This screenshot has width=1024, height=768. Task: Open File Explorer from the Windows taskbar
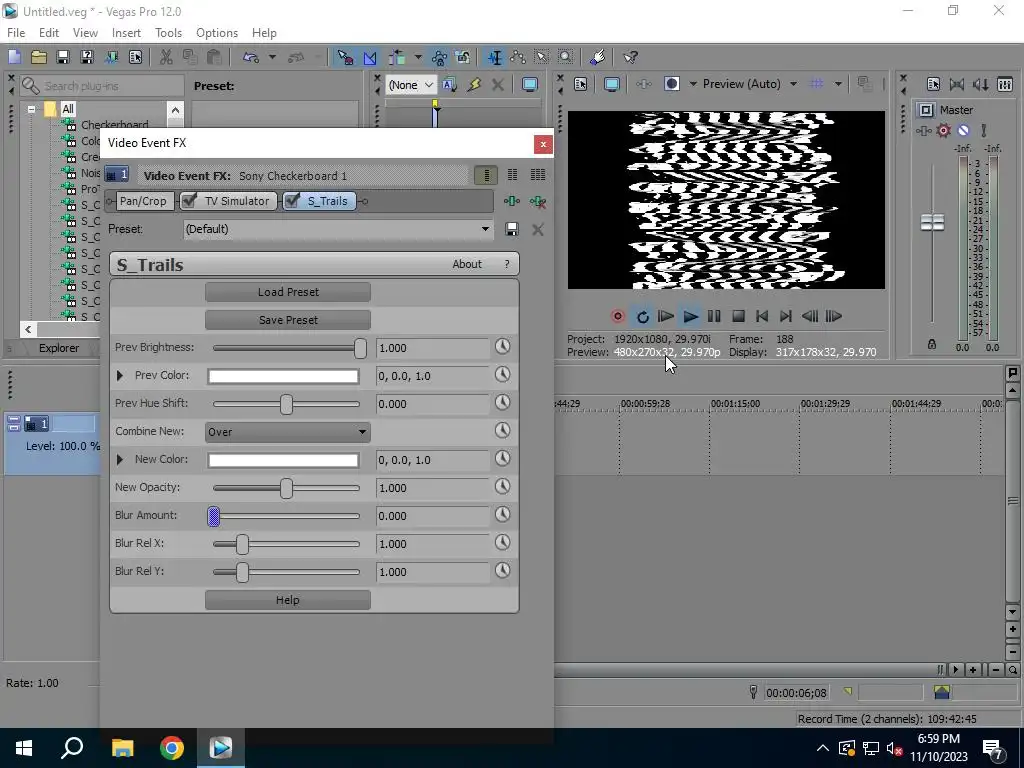click(x=122, y=748)
